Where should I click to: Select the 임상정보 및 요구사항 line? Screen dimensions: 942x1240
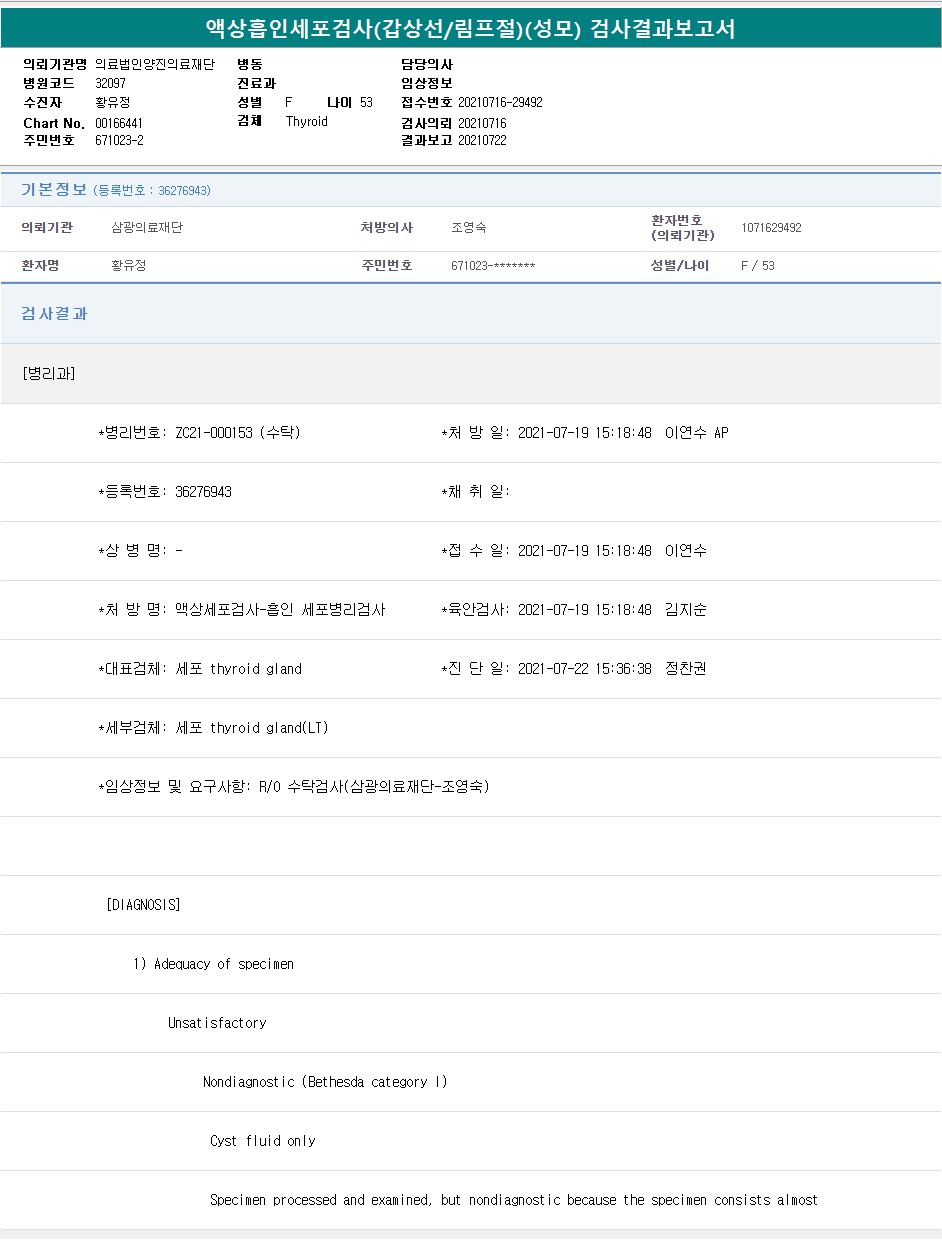point(294,787)
